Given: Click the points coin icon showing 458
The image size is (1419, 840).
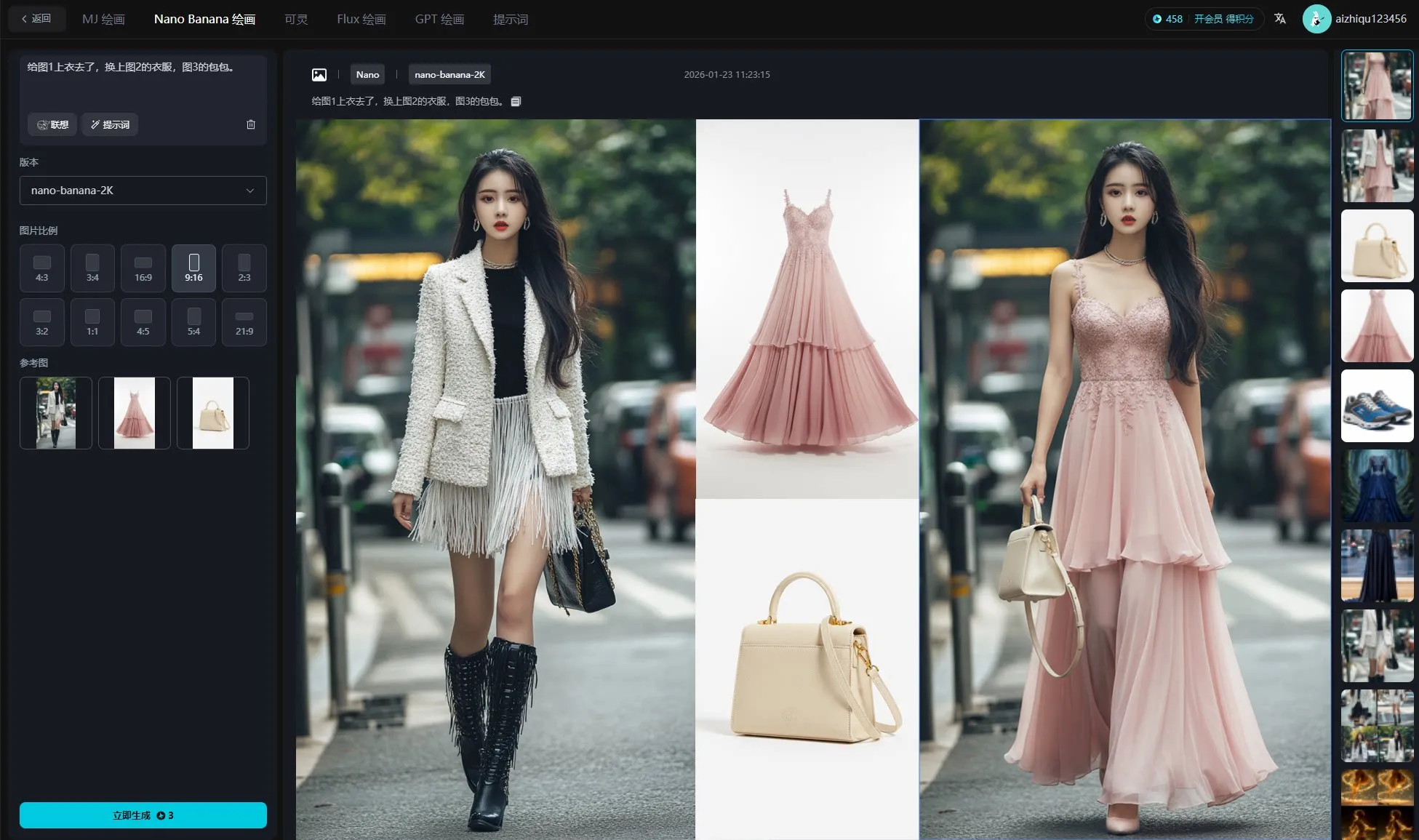Looking at the screenshot, I should [1157, 19].
